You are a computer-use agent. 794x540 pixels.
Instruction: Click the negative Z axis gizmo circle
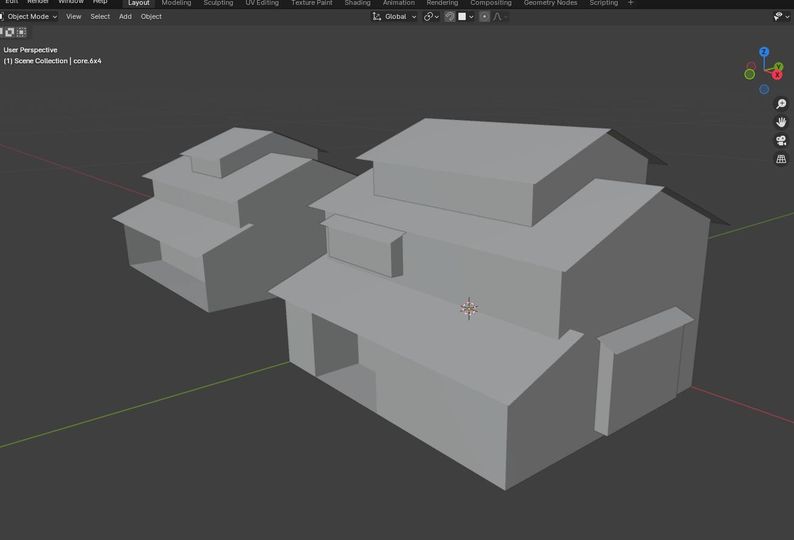764,90
